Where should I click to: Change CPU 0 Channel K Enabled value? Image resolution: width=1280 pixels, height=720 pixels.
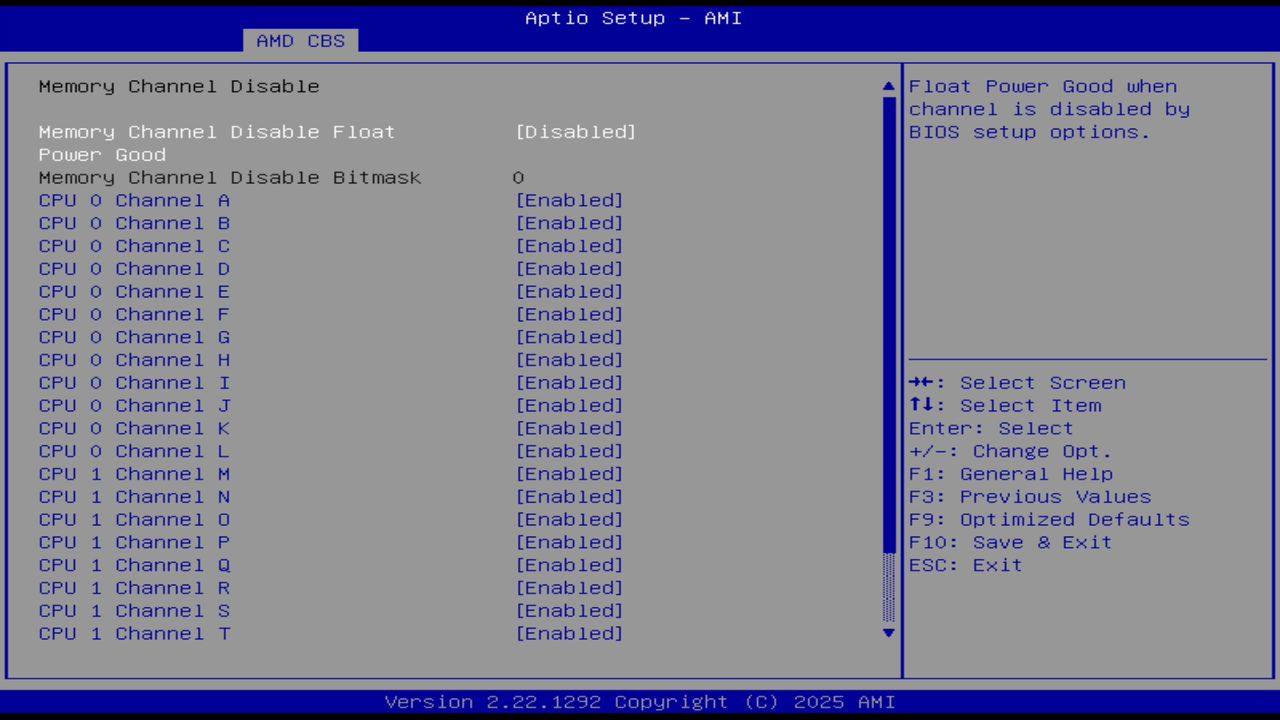point(569,428)
